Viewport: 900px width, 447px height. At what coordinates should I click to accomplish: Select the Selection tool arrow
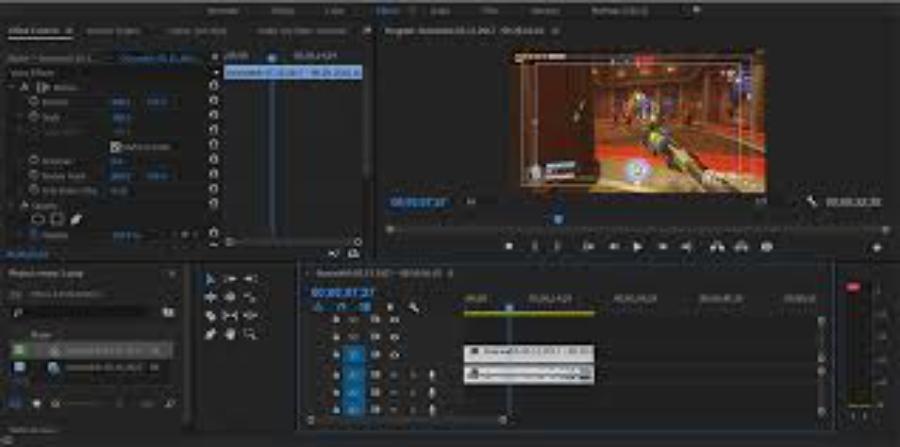[210, 279]
